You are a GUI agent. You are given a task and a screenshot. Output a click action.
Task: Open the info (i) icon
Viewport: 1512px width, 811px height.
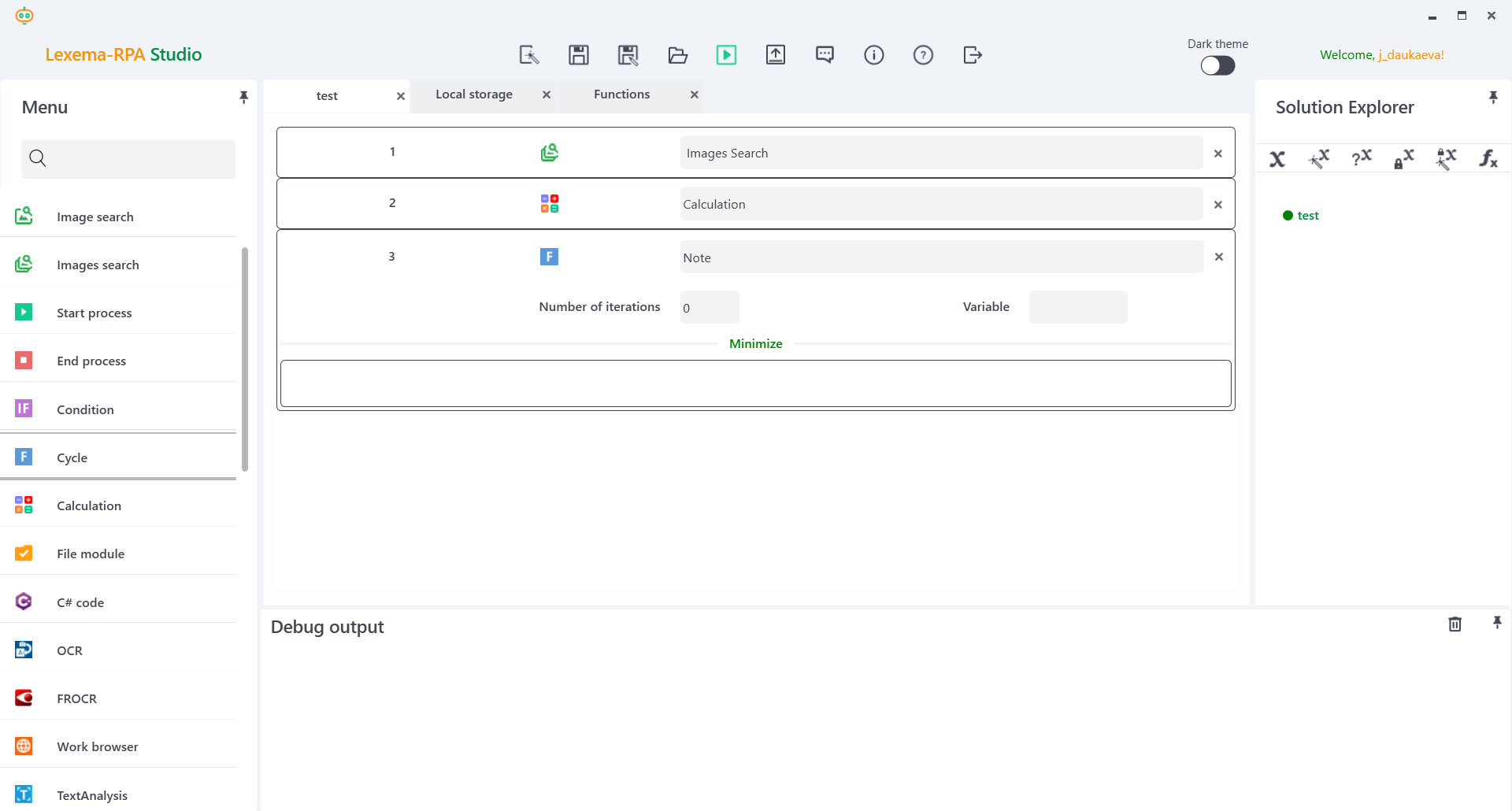pos(874,55)
